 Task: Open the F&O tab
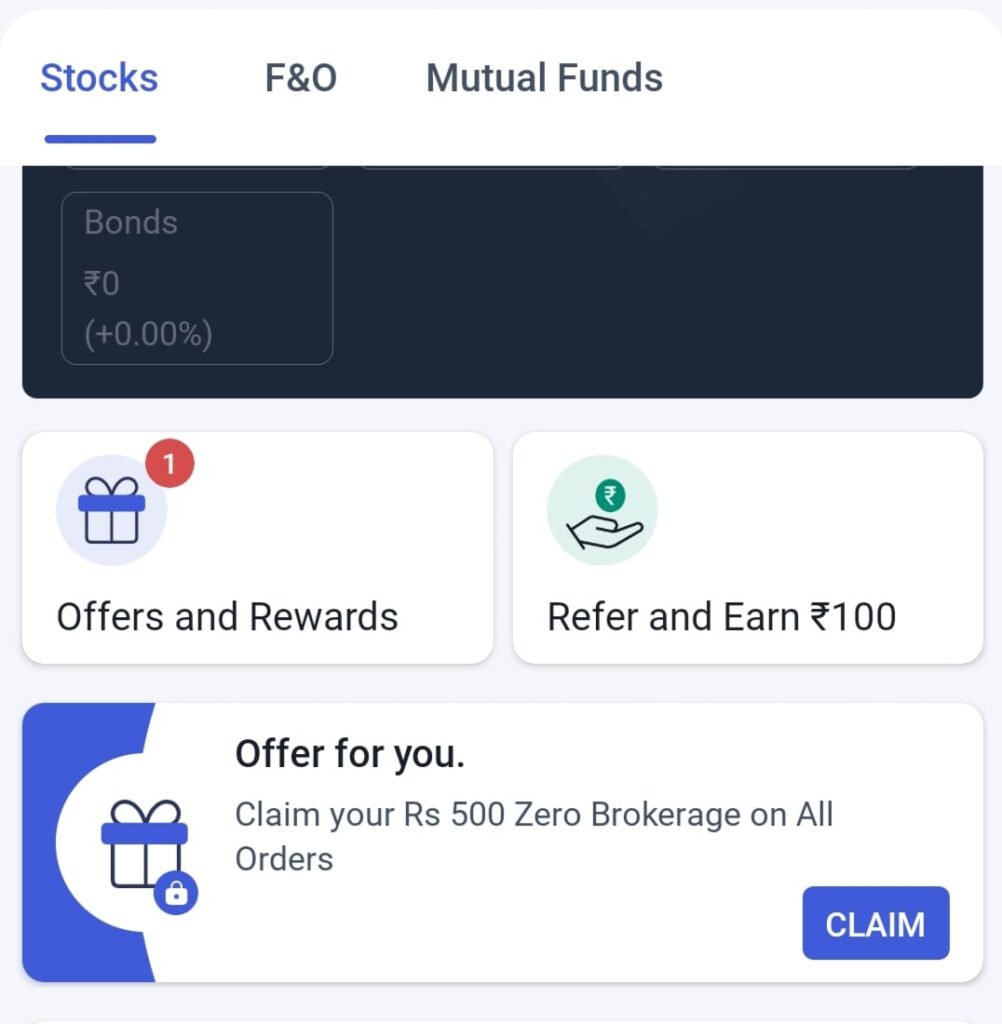click(300, 78)
